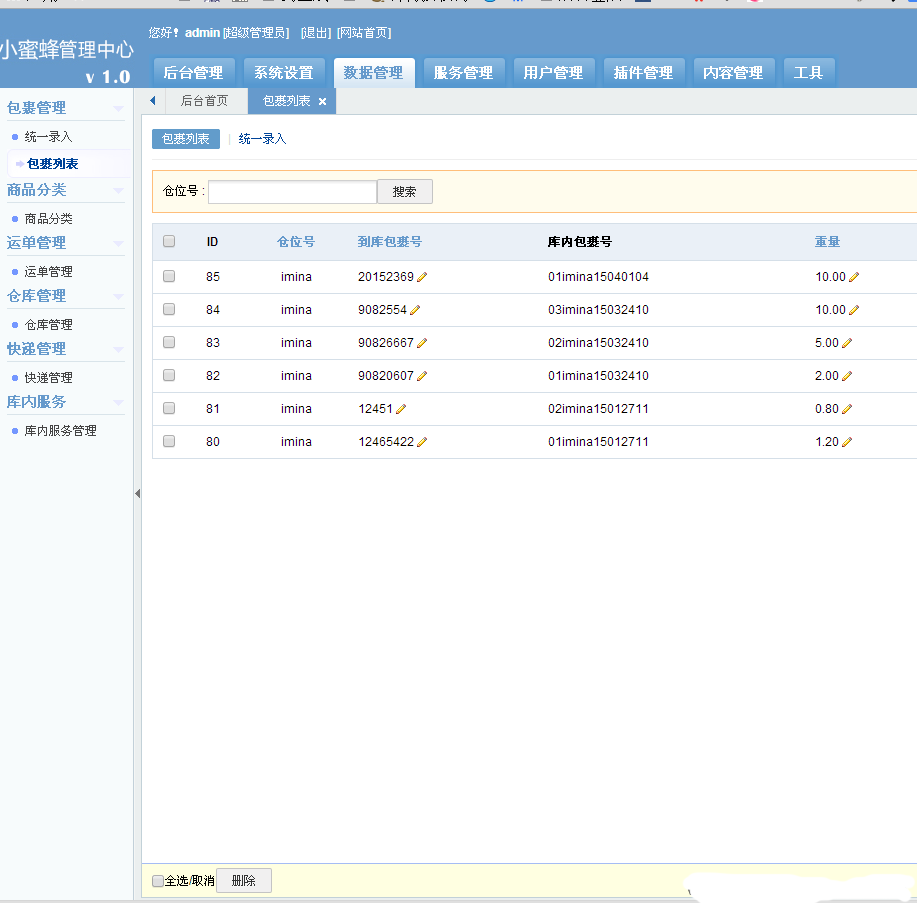Edit arrival package number 20152369 pencil icon
Viewport: 917px width, 903px height.
(x=422, y=277)
